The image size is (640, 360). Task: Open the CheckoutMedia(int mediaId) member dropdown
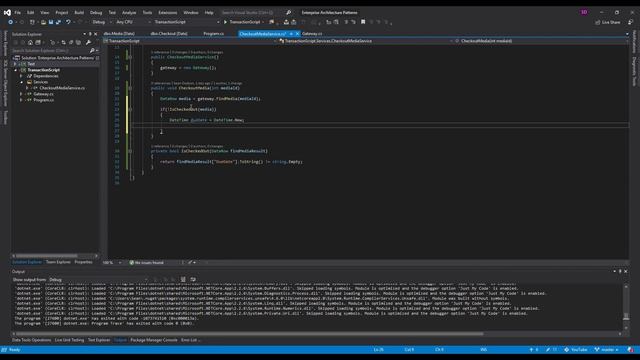(541, 41)
